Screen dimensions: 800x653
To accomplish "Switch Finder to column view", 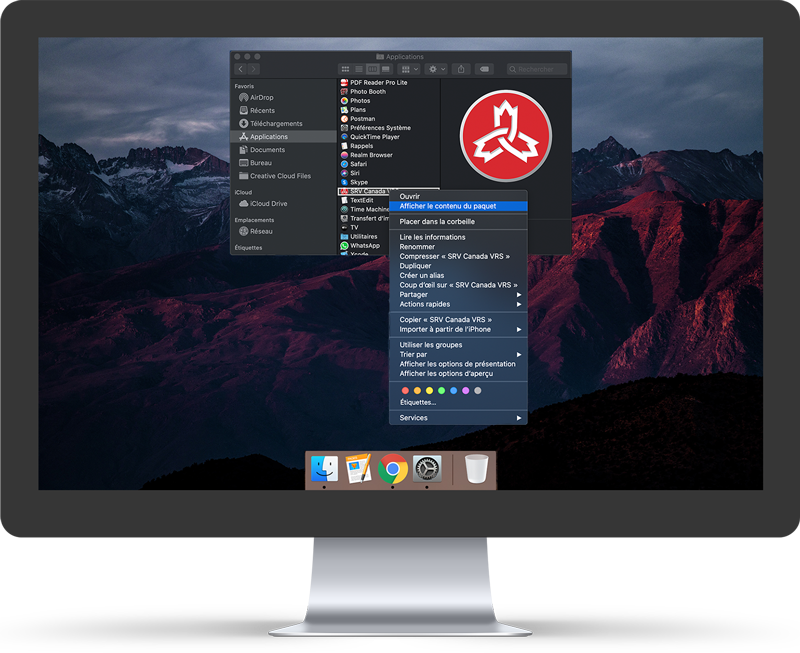I will click(372, 69).
